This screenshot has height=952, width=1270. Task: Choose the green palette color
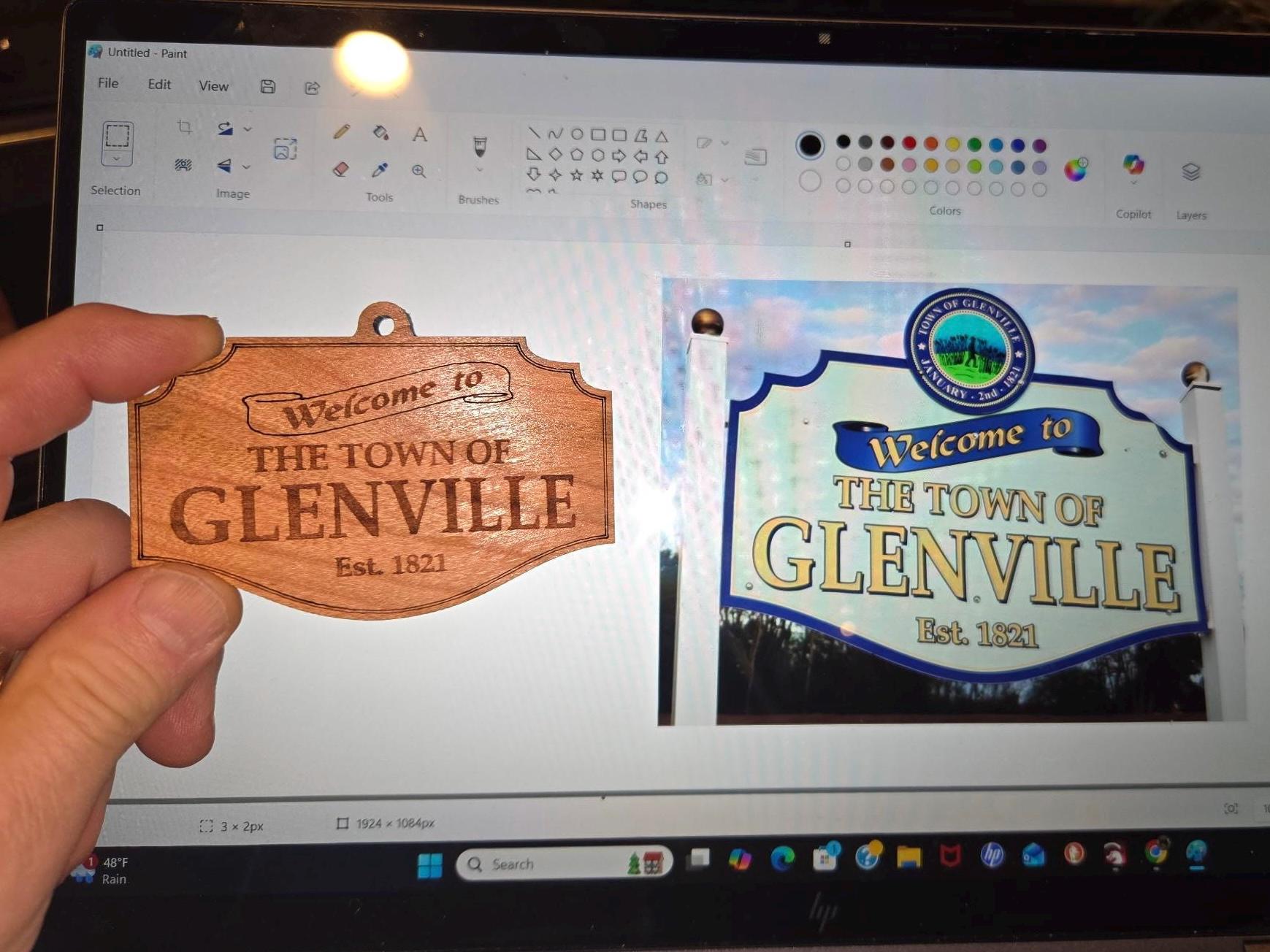[x=974, y=145]
